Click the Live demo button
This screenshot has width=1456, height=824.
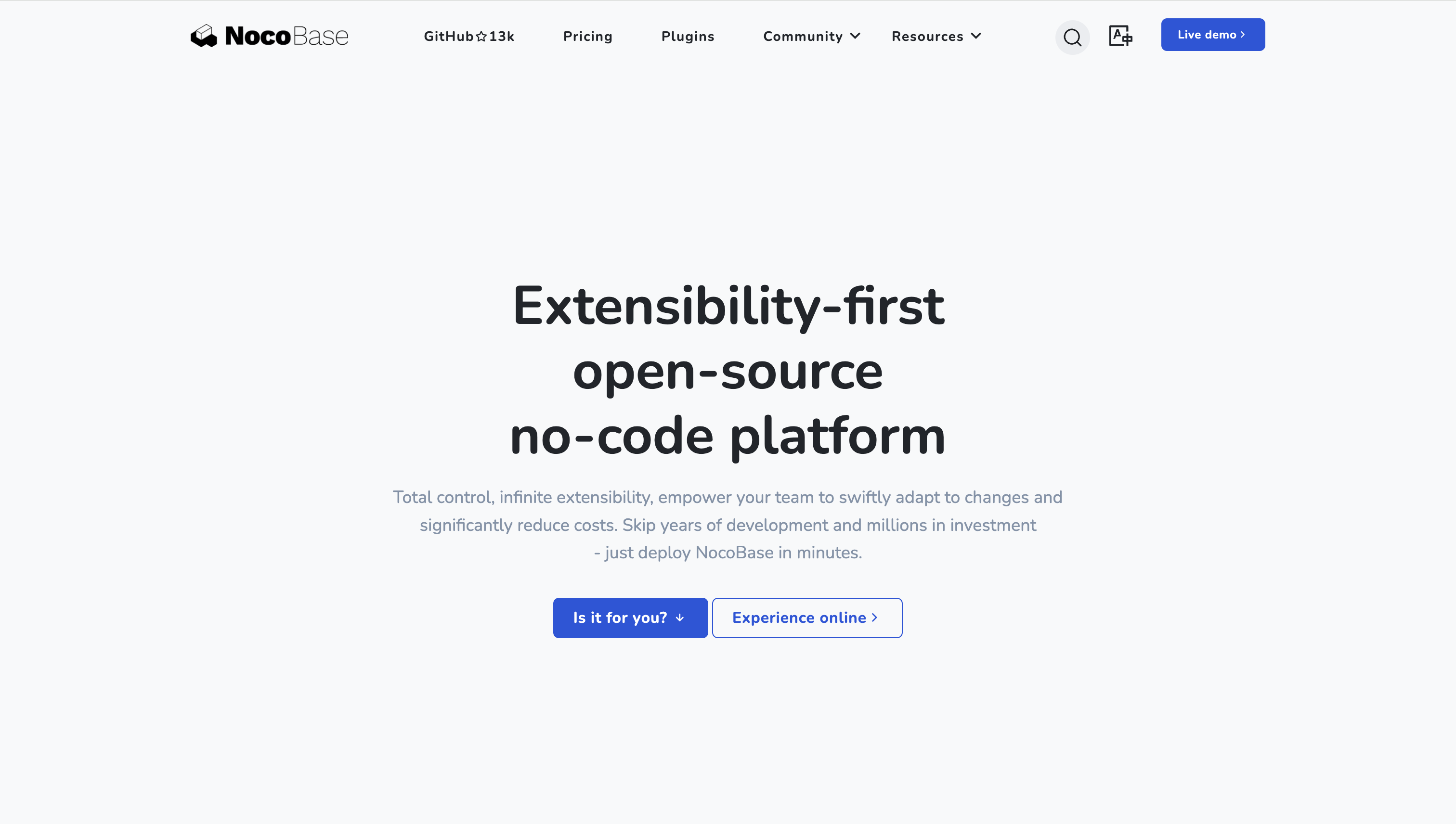[1213, 34]
